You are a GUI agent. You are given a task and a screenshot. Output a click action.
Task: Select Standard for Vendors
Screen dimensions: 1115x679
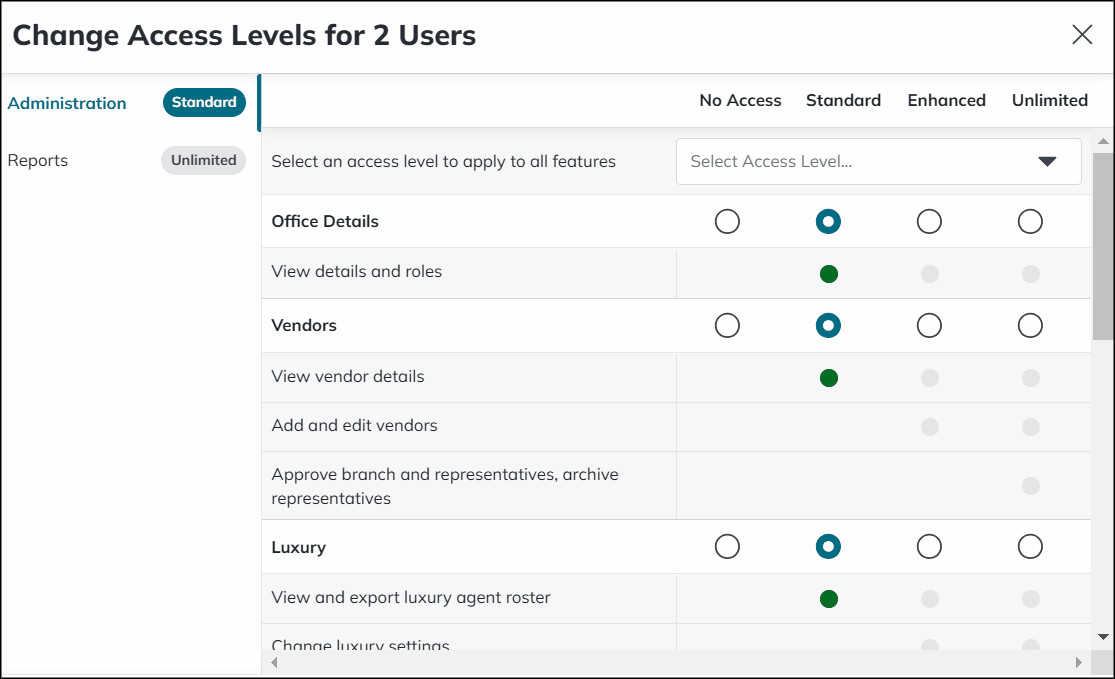(828, 326)
